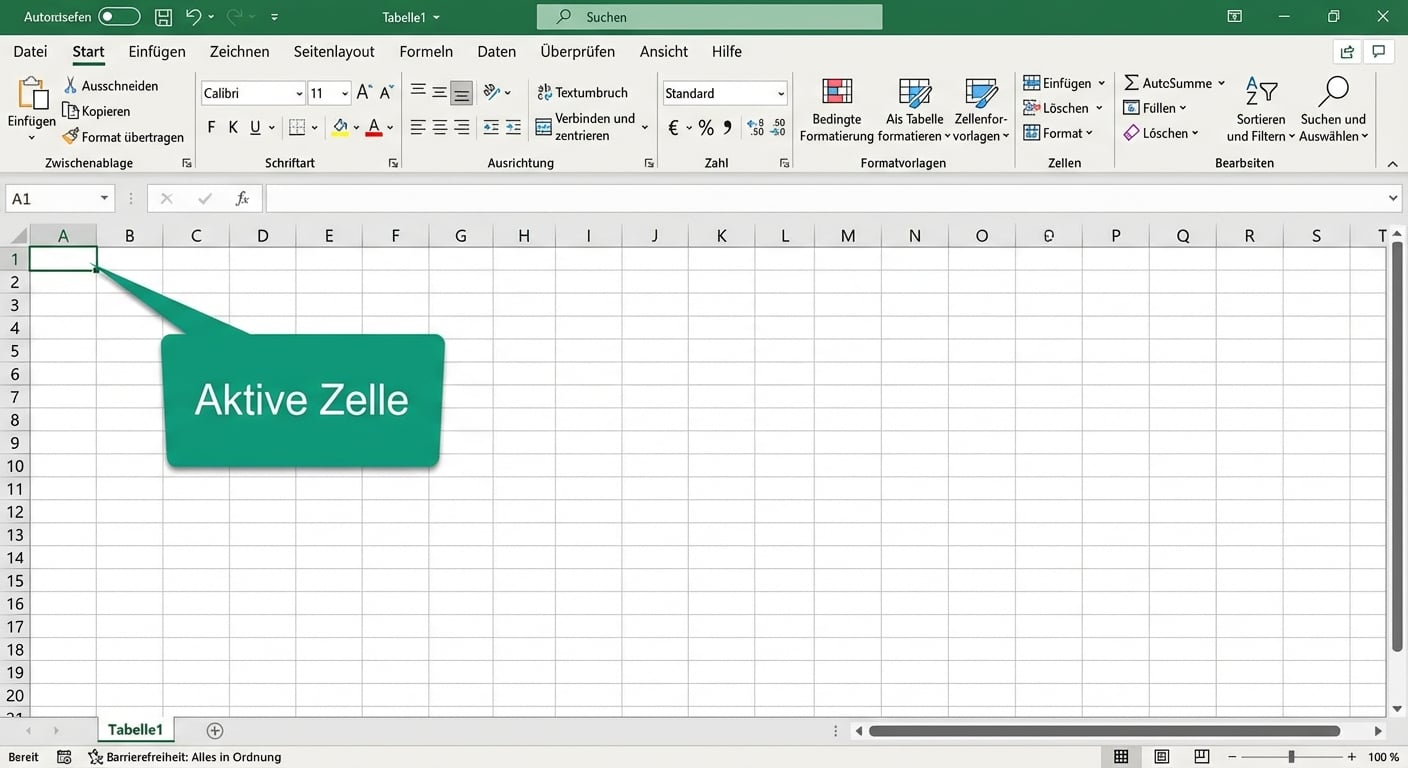
Task: Open the Überprüfen tab
Action: [577, 51]
